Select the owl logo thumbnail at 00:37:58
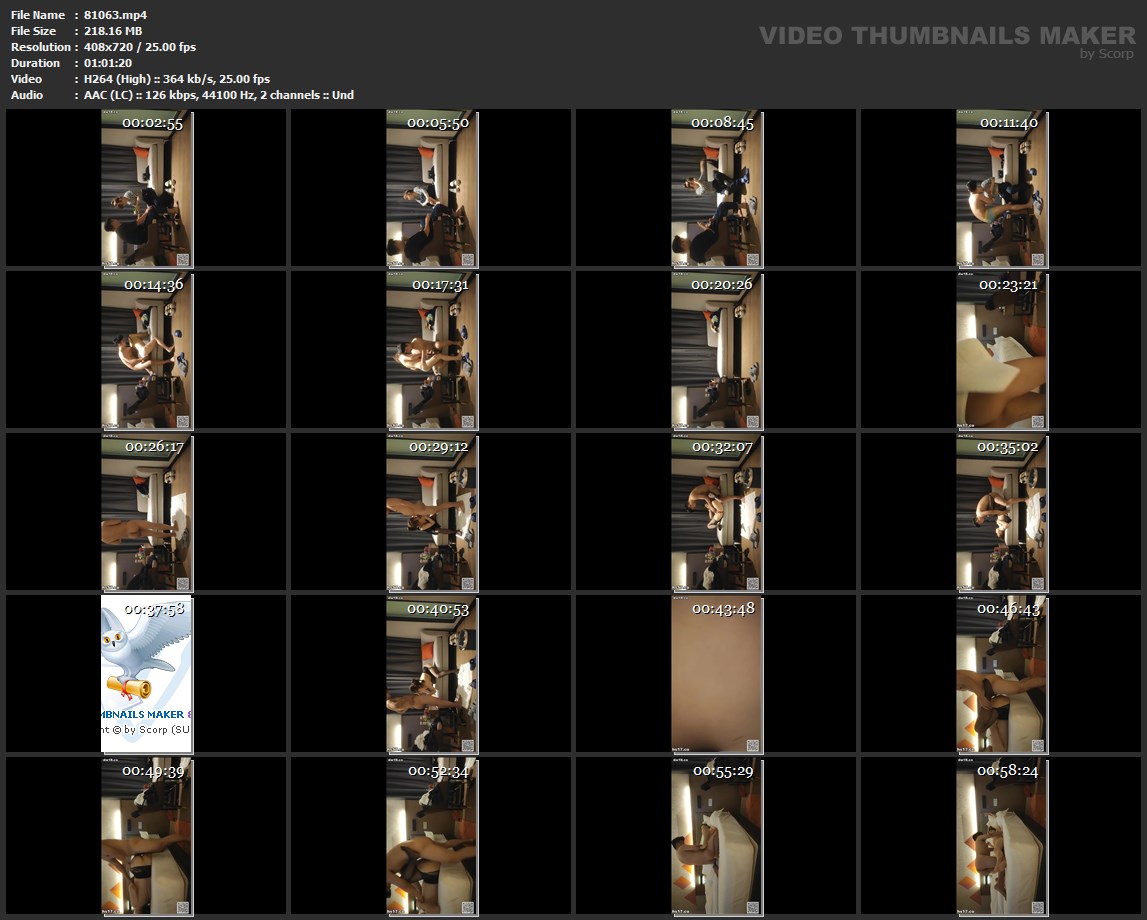This screenshot has height=920, width=1147. pos(146,674)
